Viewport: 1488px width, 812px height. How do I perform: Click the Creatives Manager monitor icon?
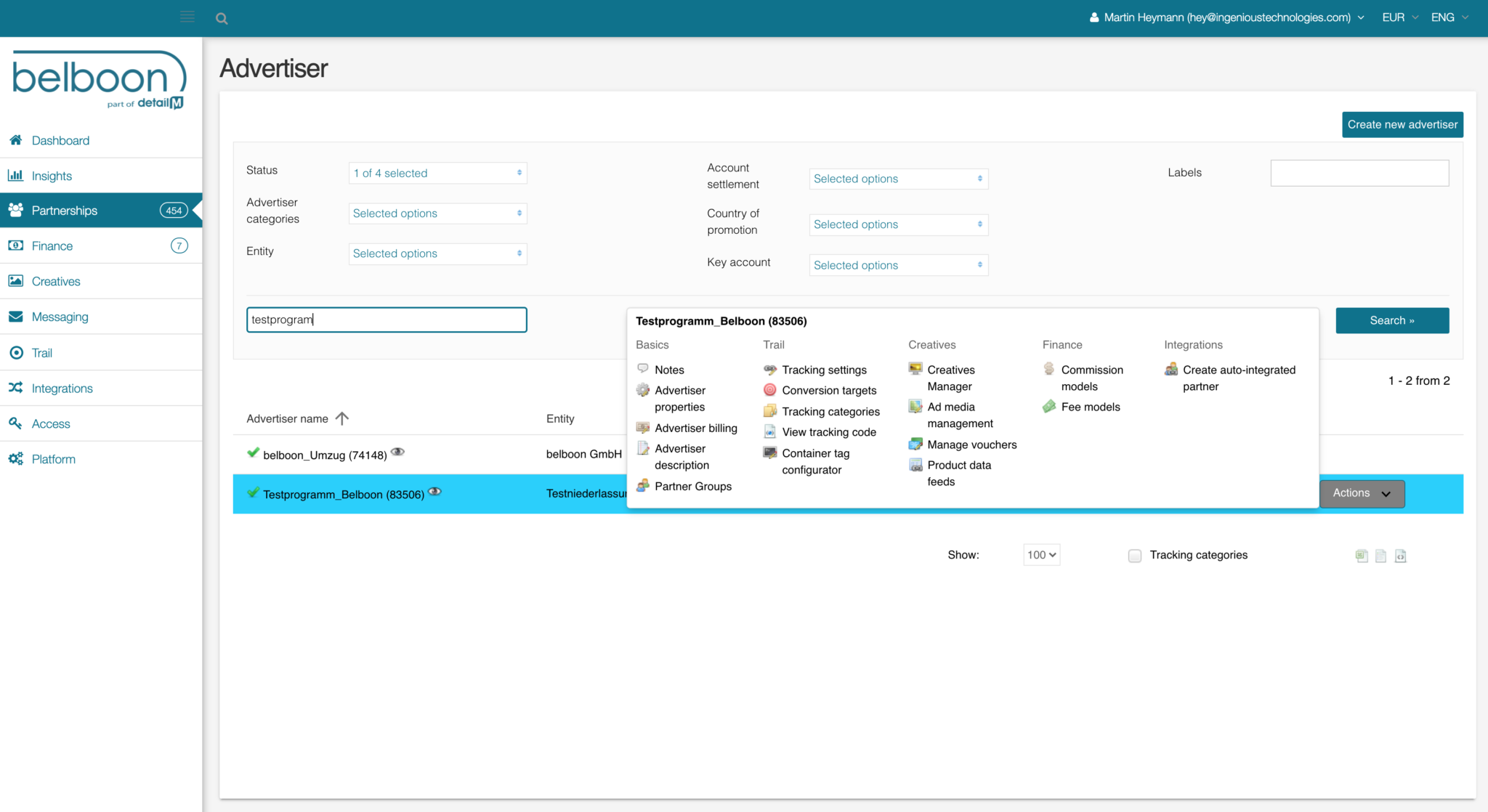coord(915,369)
